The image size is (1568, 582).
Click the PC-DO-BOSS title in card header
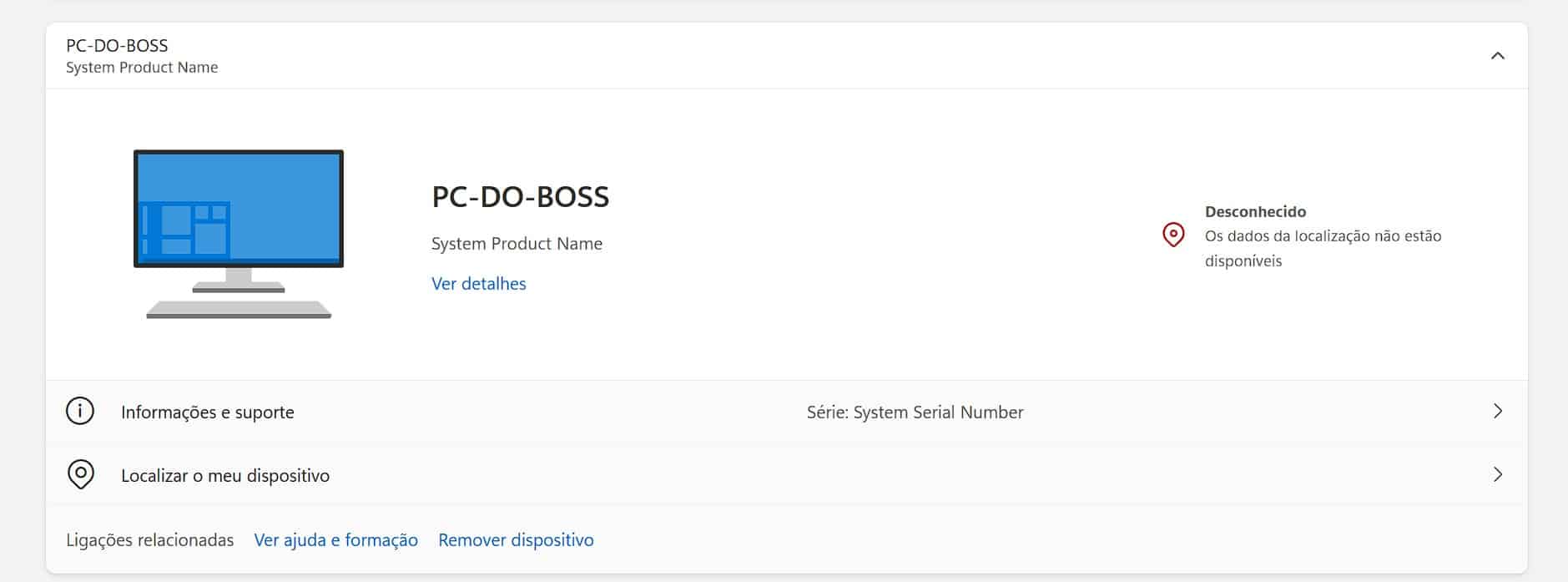pos(117,46)
